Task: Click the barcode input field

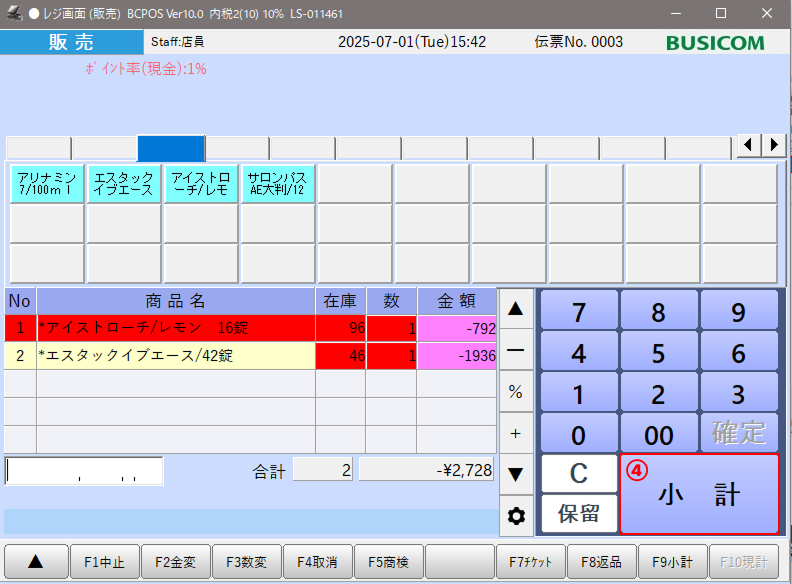Action: click(84, 470)
